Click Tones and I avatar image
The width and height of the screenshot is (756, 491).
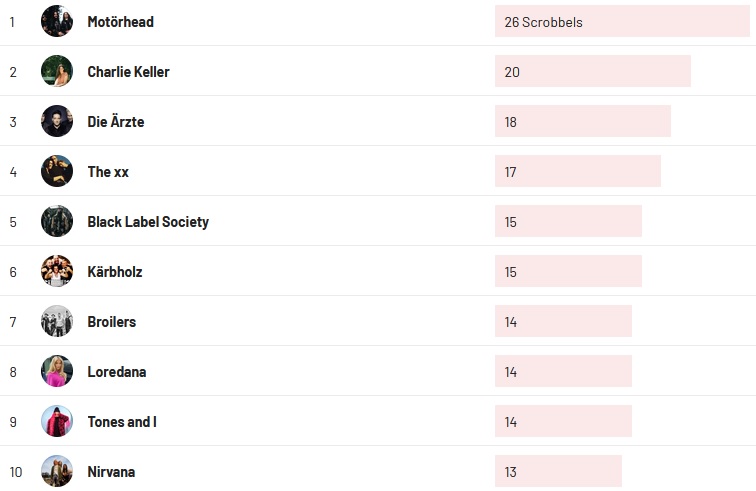tap(57, 421)
